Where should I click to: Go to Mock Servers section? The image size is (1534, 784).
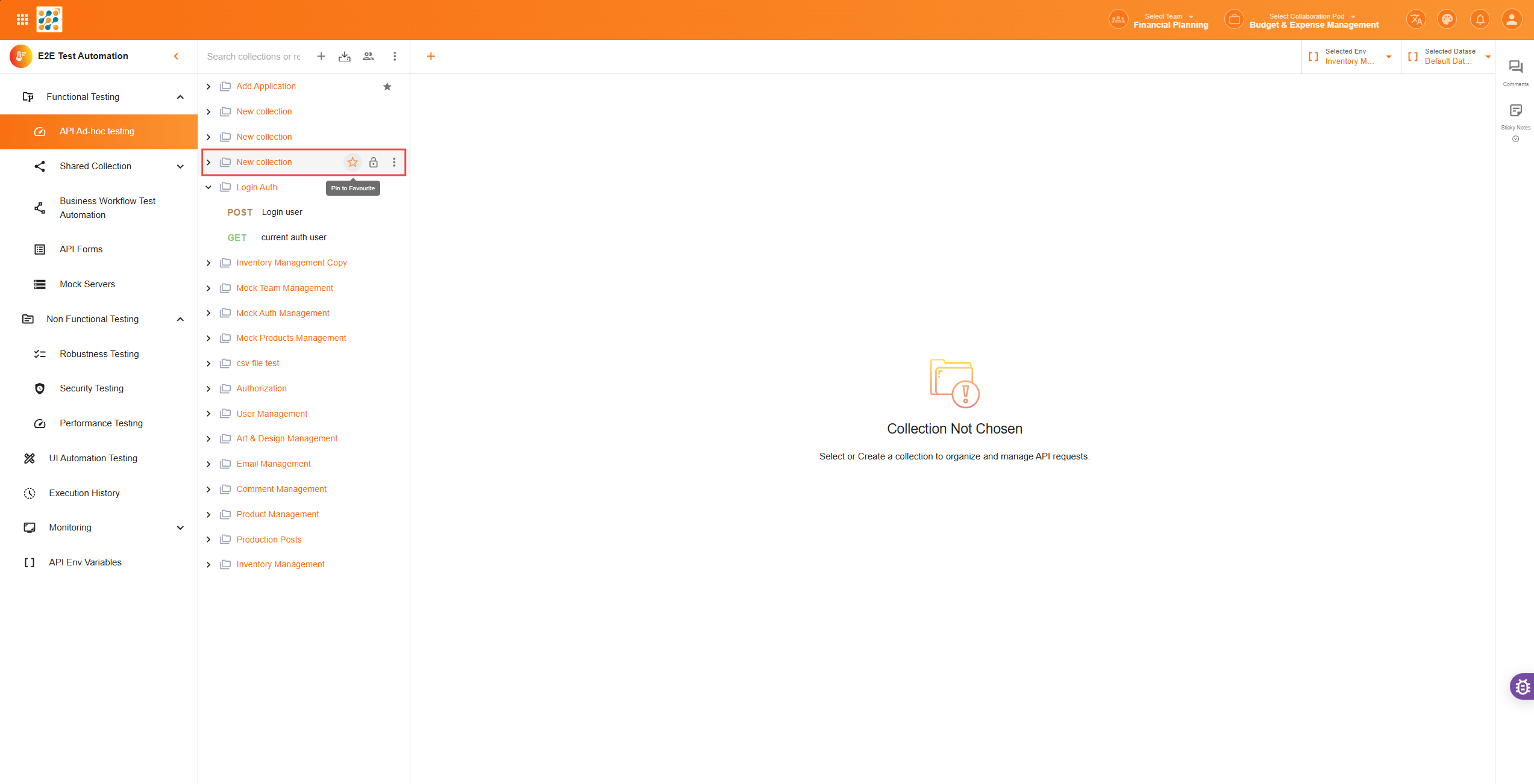pos(87,284)
